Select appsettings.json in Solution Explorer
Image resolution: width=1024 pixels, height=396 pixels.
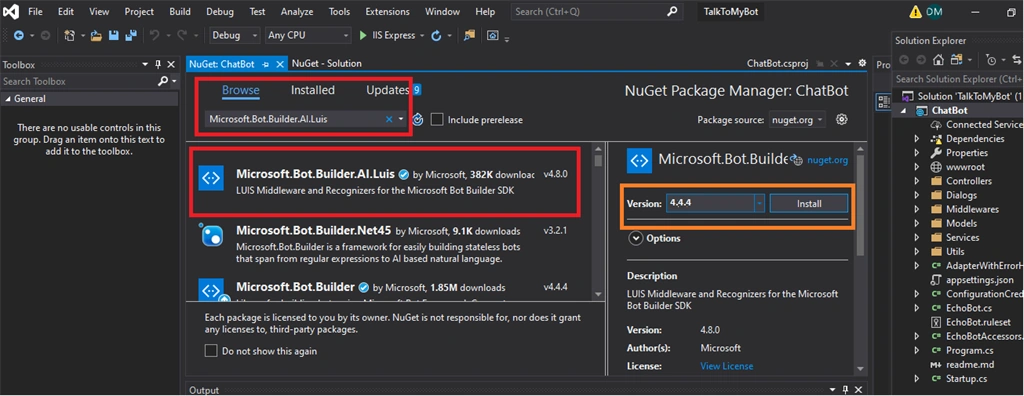pos(980,280)
